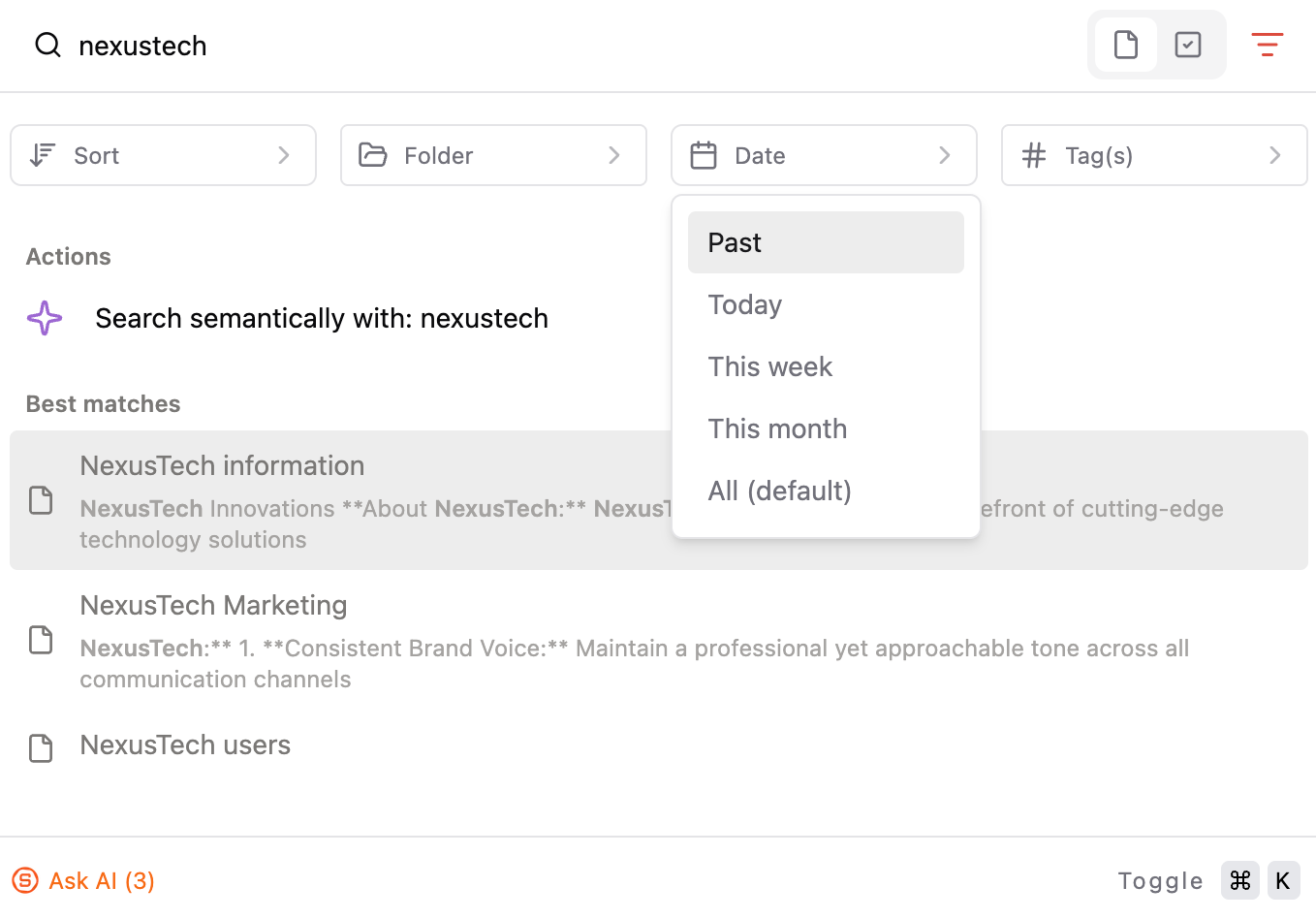Click the Sort chevron arrow
This screenshot has width=1316, height=919.
point(284,155)
